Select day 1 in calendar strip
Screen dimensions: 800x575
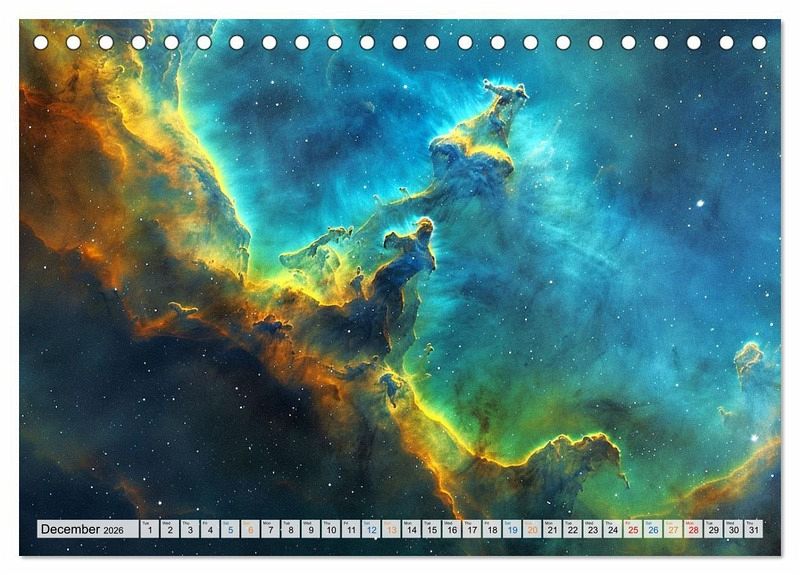[149, 529]
